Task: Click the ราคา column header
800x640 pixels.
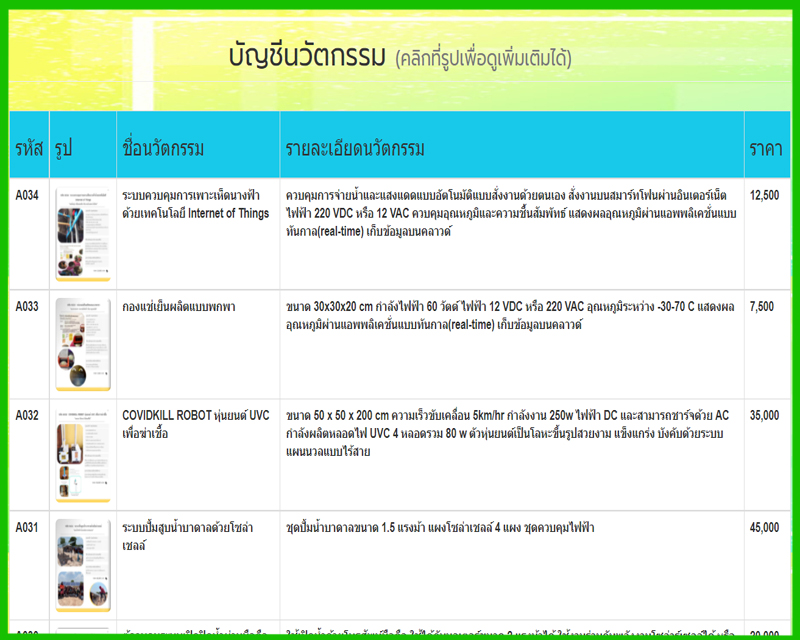Action: coord(765,148)
